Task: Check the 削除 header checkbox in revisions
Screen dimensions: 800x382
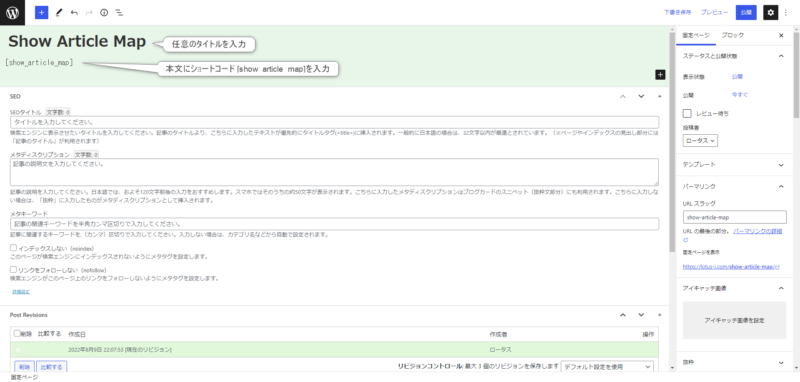Action: tap(17, 334)
